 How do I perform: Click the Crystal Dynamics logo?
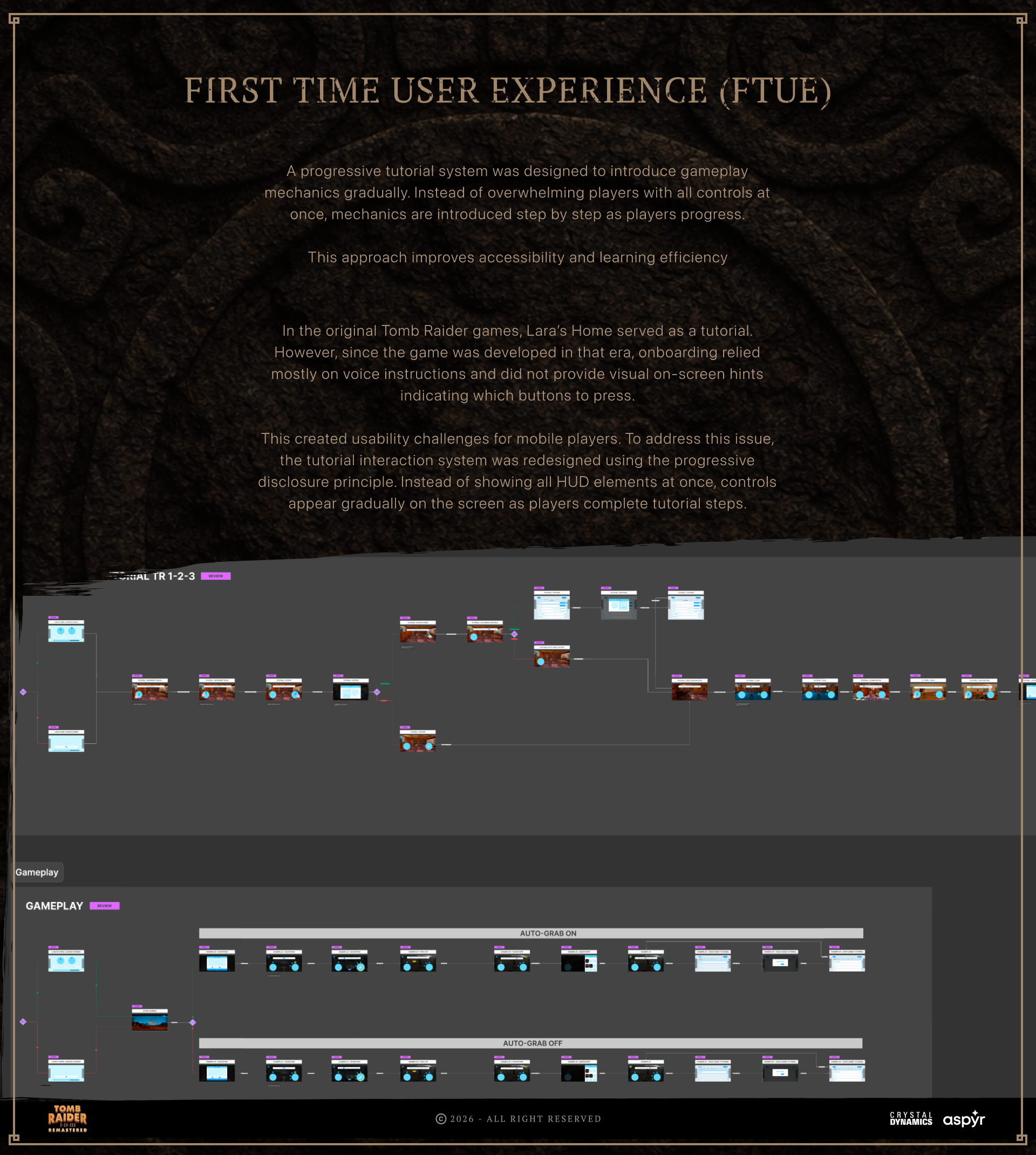[x=911, y=1118]
